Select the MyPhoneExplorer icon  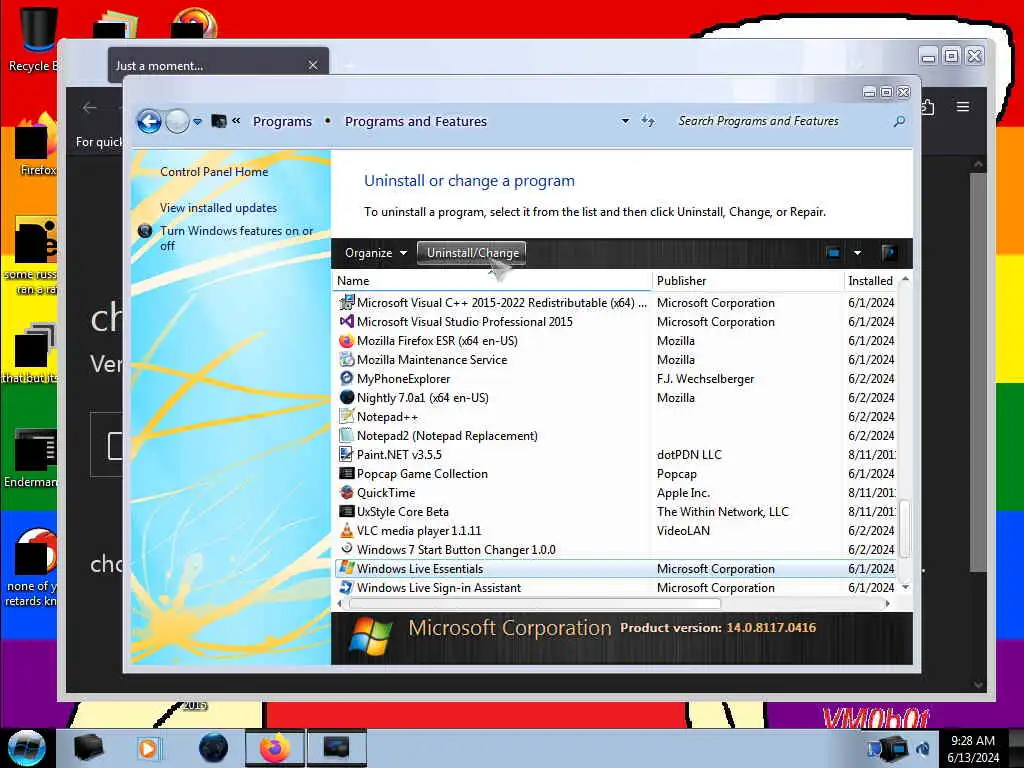pos(346,378)
